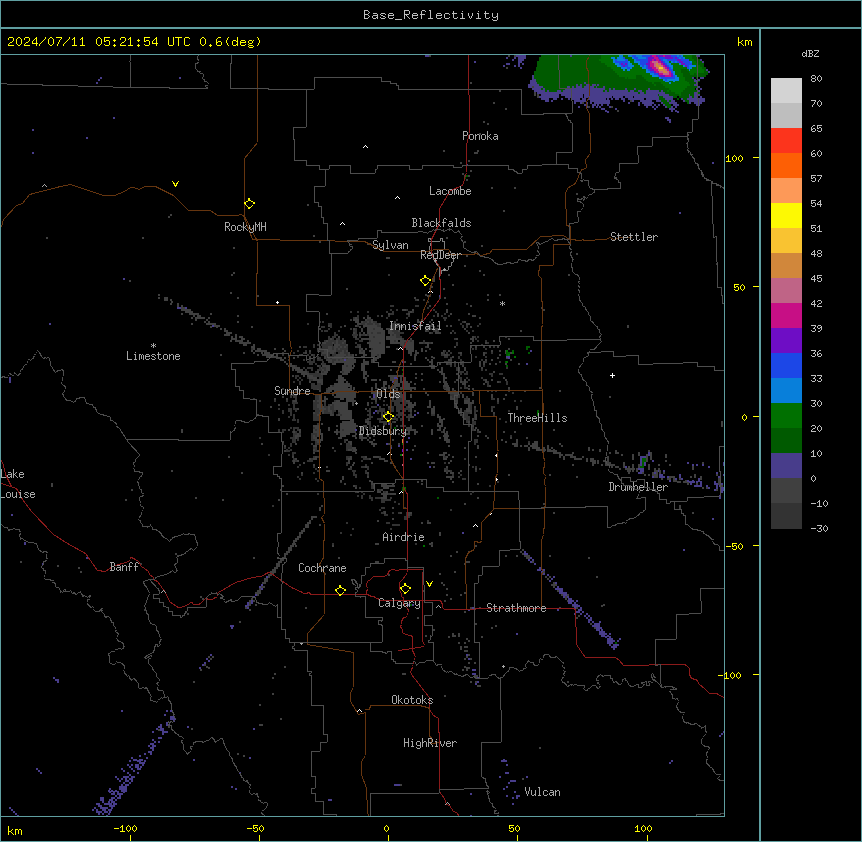This screenshot has width=862, height=842.
Task: Select the purple 39 dBZ legend swatch
Action: (786, 341)
